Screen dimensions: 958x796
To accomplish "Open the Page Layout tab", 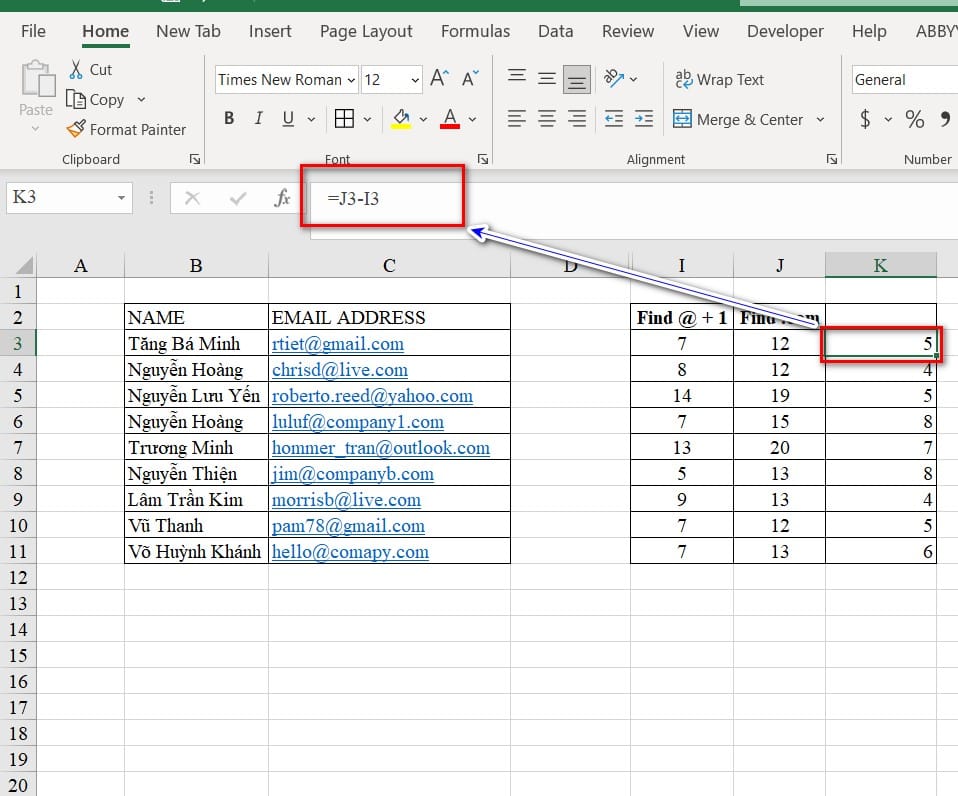I will pyautogui.click(x=366, y=31).
